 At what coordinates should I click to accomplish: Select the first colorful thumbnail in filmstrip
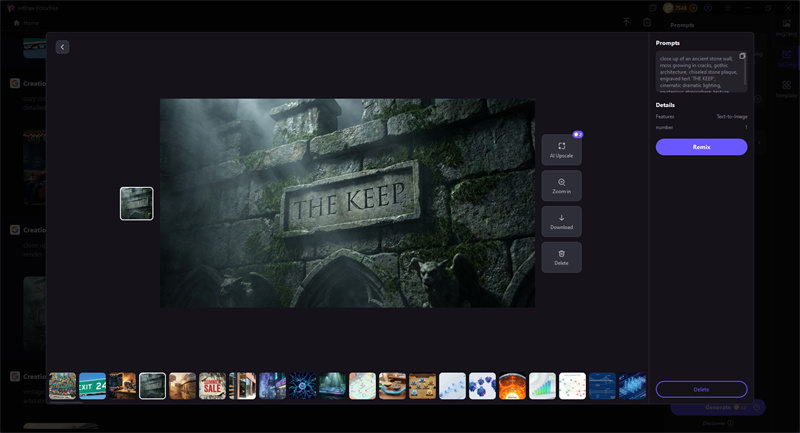coord(62,386)
